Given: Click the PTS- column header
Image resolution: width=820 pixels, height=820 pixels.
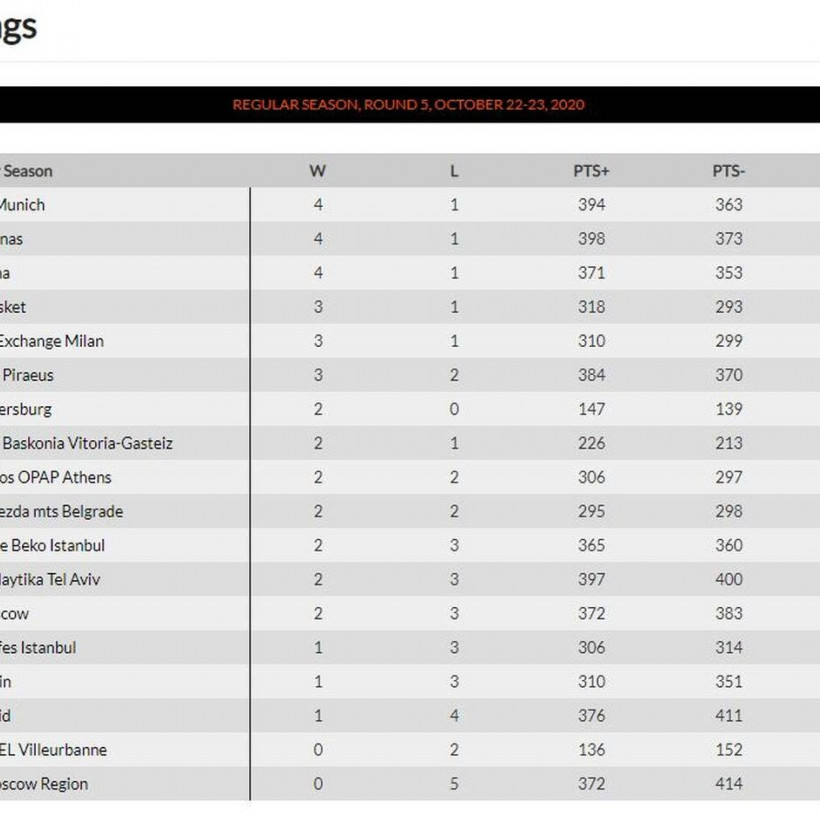Looking at the screenshot, I should click(728, 171).
